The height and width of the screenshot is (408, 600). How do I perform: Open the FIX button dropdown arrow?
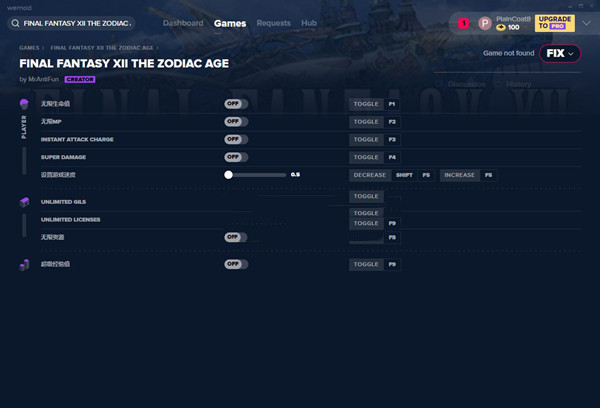571,54
